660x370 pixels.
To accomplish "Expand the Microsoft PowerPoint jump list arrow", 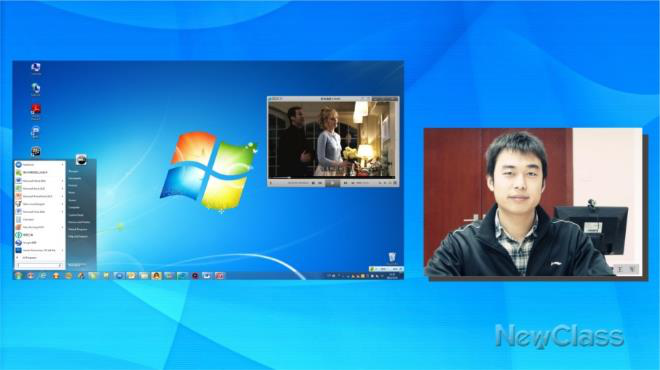I will click(63, 196).
